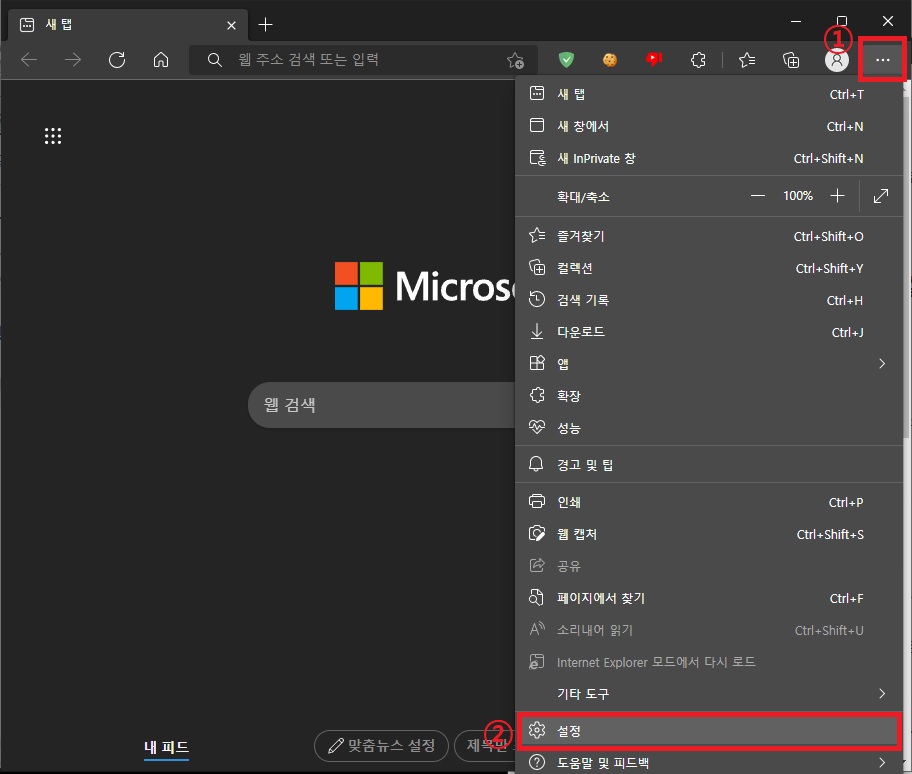Expand 도움말 및 피드백 submenu

pyautogui.click(x=708, y=762)
